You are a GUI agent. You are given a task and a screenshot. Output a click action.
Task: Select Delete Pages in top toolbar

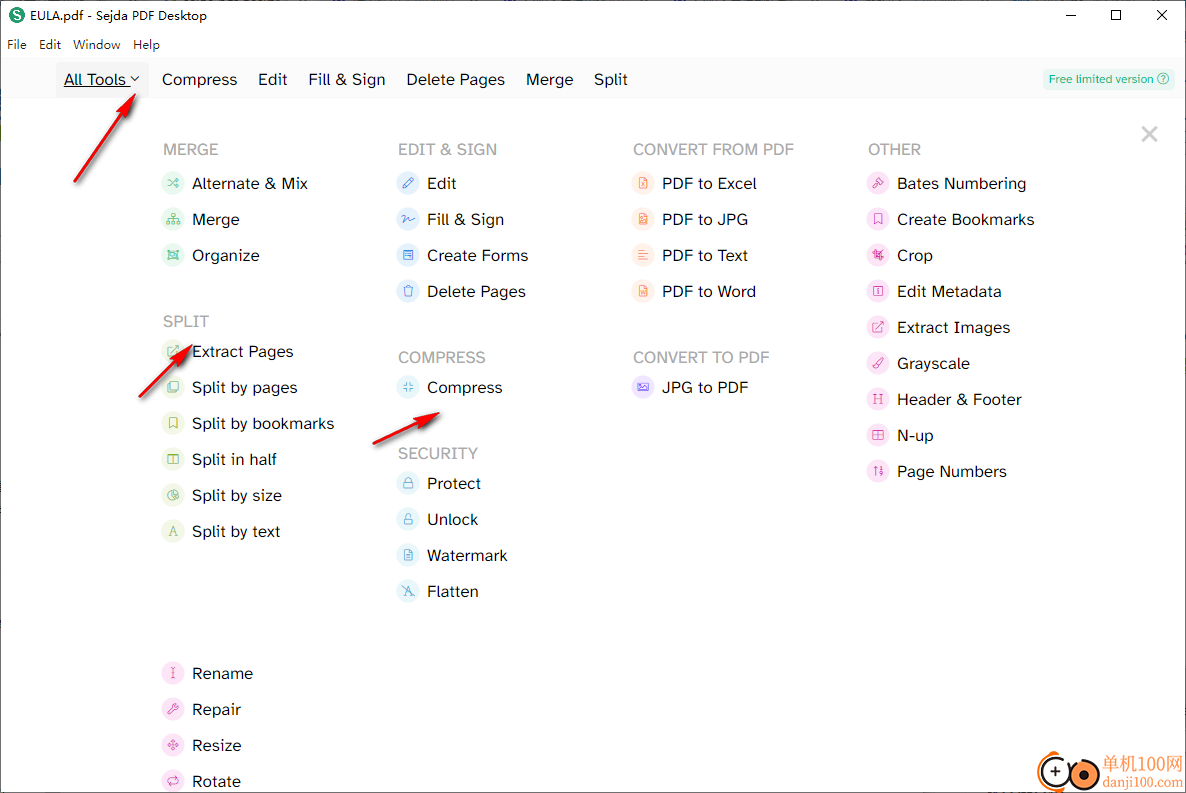[x=455, y=79]
